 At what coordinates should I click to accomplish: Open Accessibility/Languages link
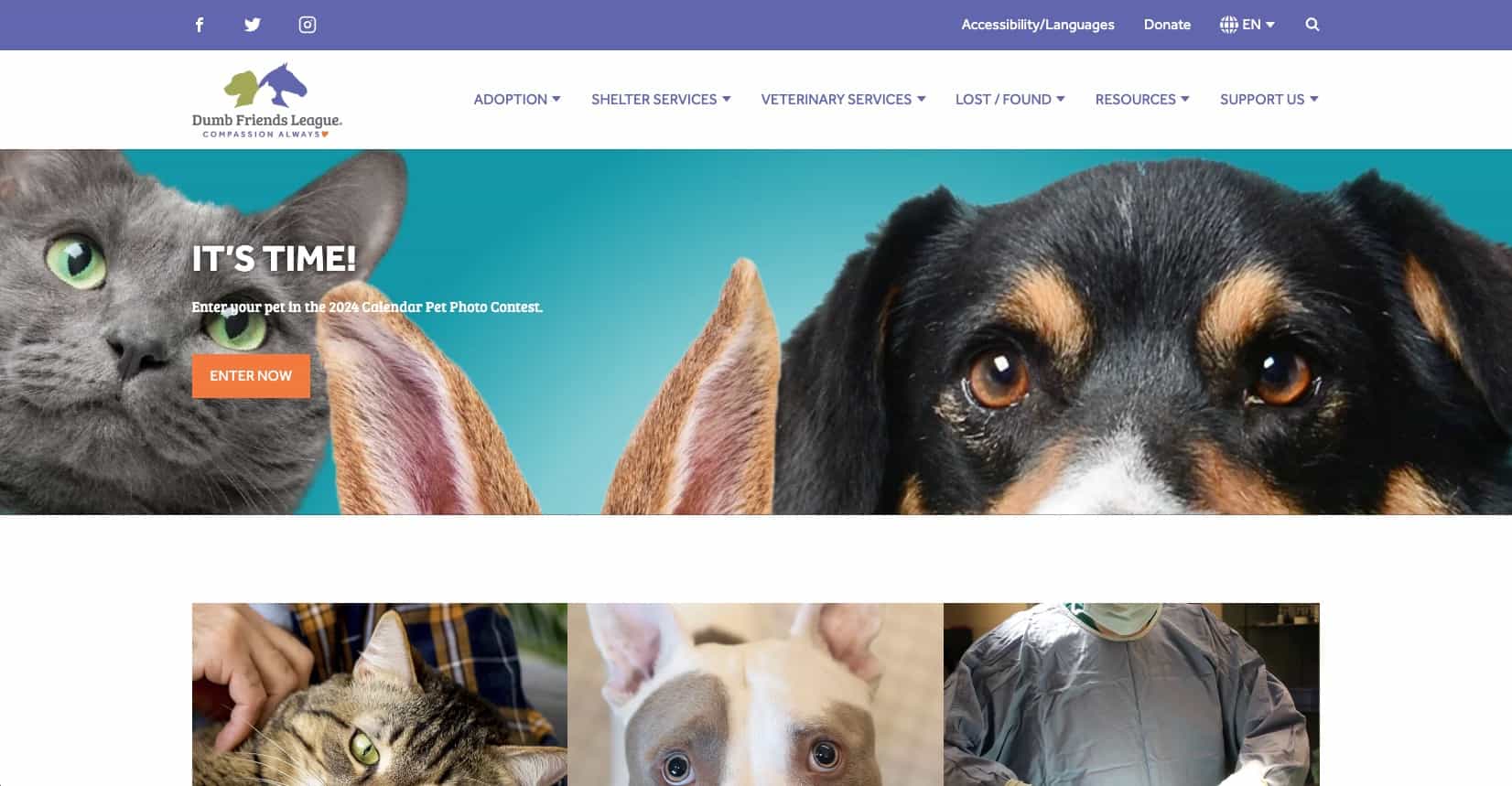pyautogui.click(x=1038, y=25)
